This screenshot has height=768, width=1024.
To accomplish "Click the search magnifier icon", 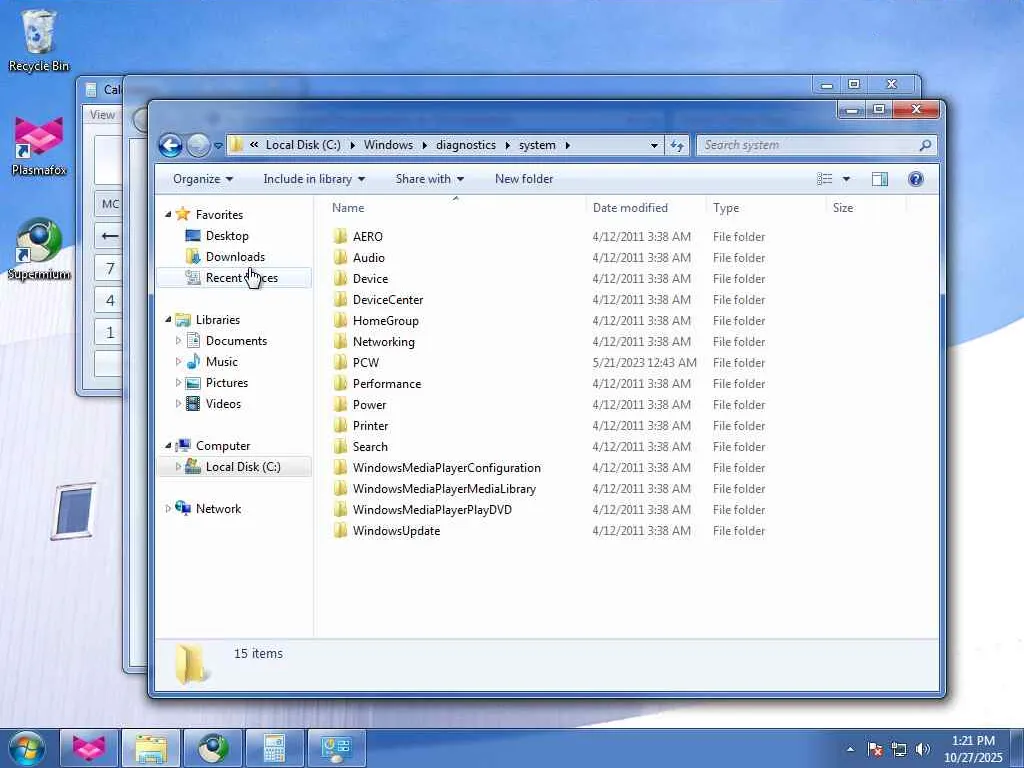I will click(925, 145).
